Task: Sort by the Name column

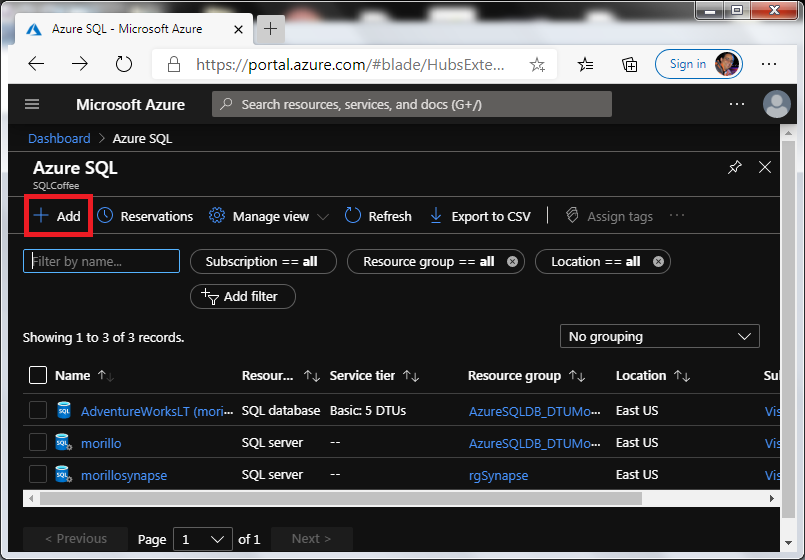Action: (x=84, y=375)
